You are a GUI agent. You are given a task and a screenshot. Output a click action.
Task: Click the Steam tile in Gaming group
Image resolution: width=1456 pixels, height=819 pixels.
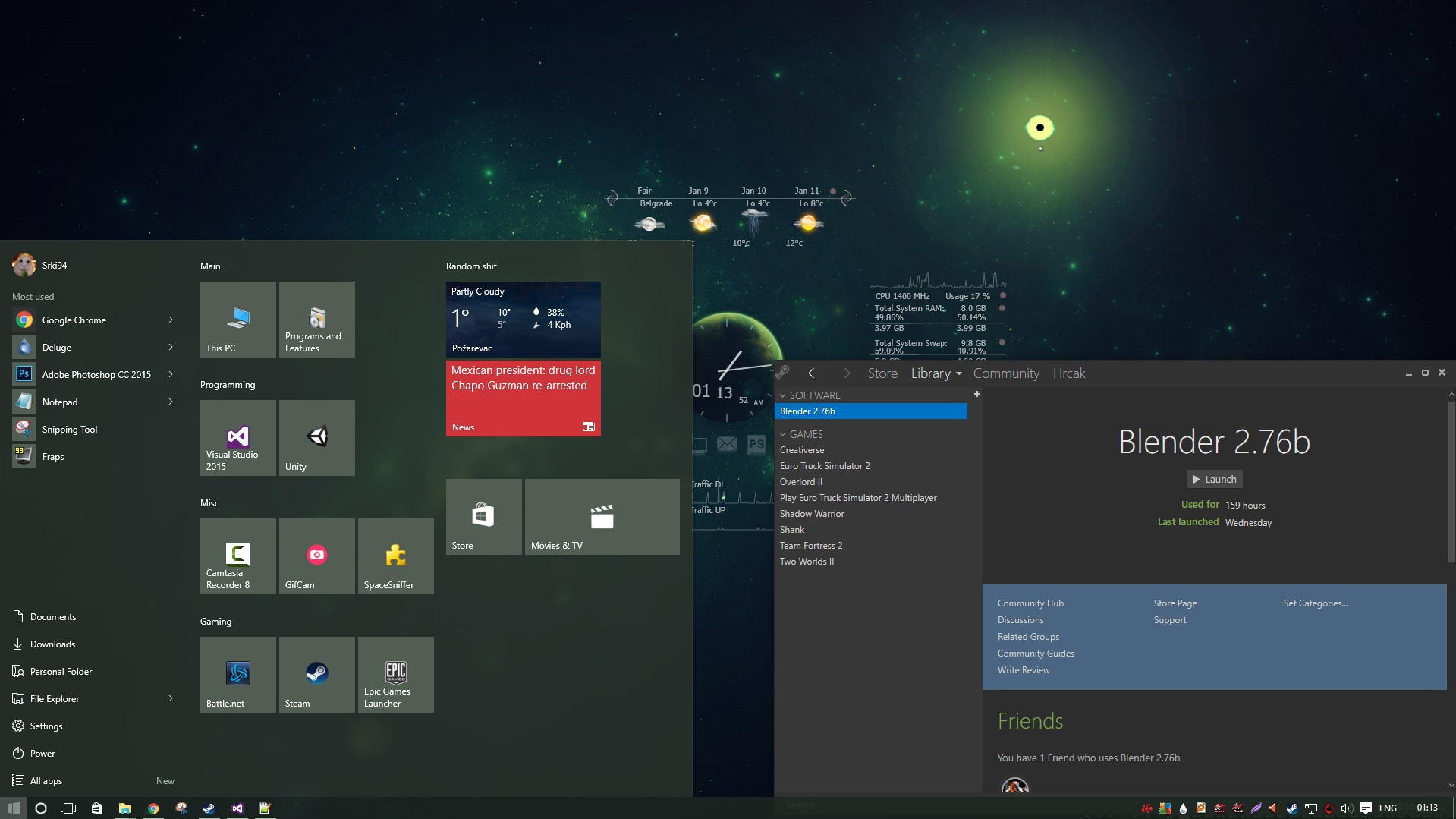[x=316, y=675]
